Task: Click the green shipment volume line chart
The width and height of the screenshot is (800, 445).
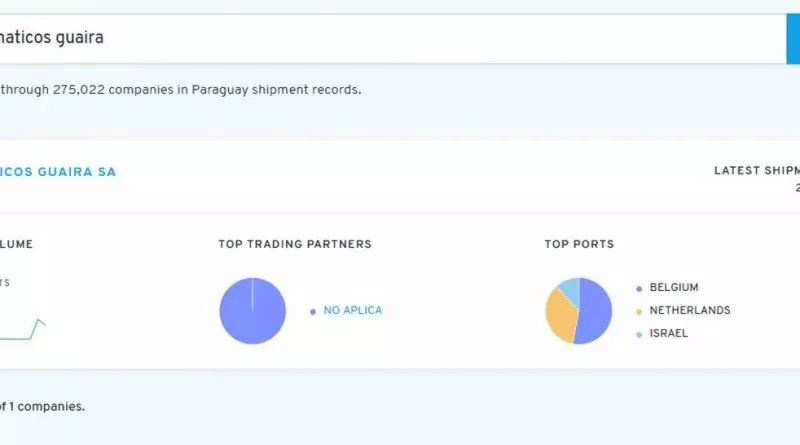Action: [30, 332]
